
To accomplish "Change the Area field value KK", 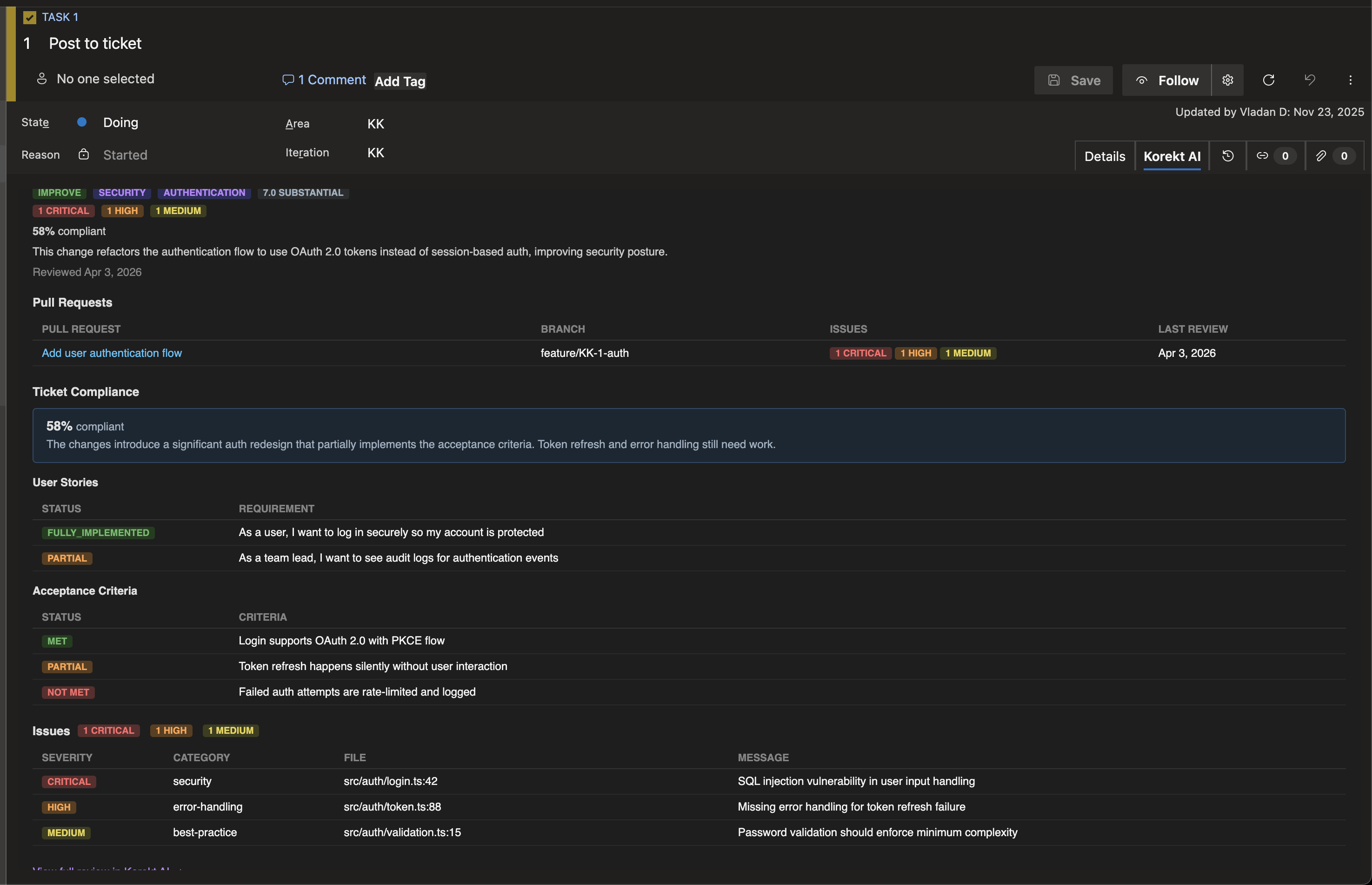I will (376, 124).
